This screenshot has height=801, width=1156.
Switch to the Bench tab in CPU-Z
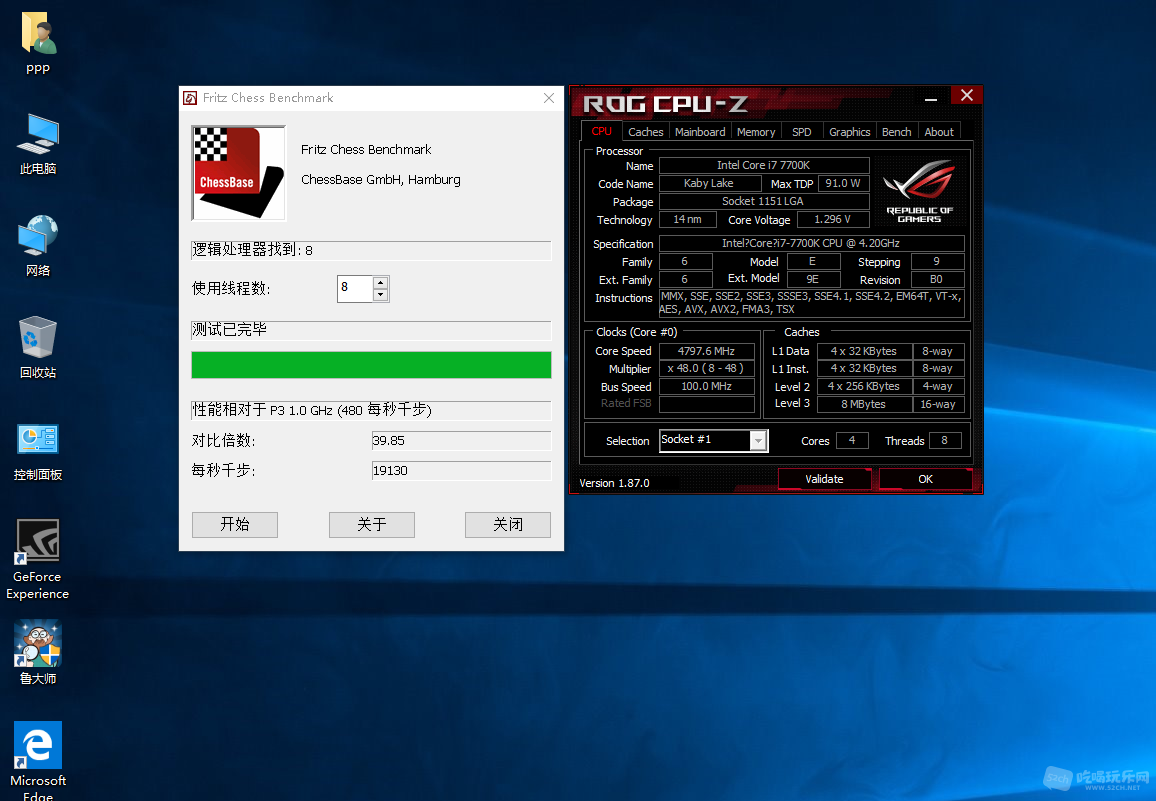click(x=896, y=132)
